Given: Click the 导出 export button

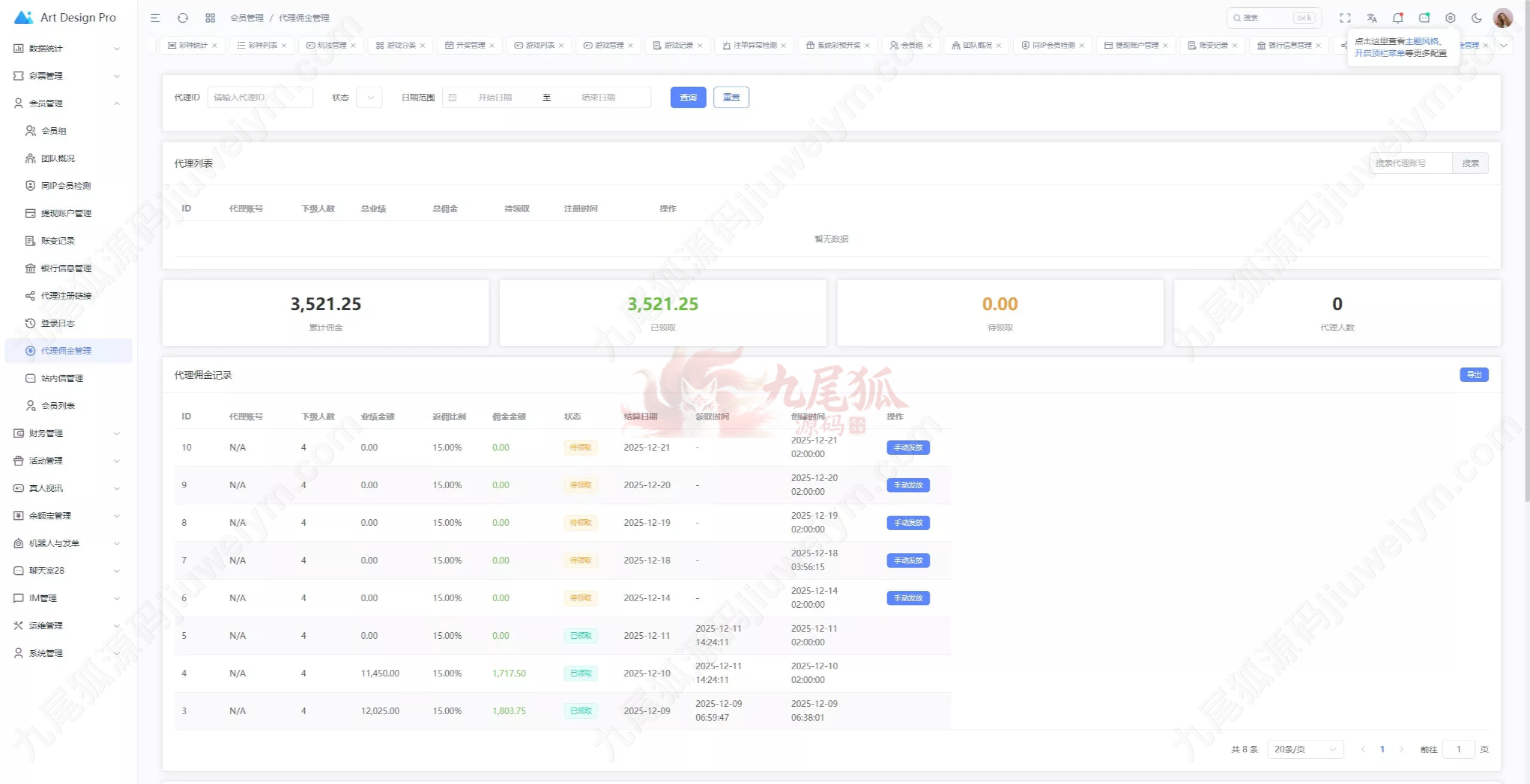Looking at the screenshot, I should 1473,375.
